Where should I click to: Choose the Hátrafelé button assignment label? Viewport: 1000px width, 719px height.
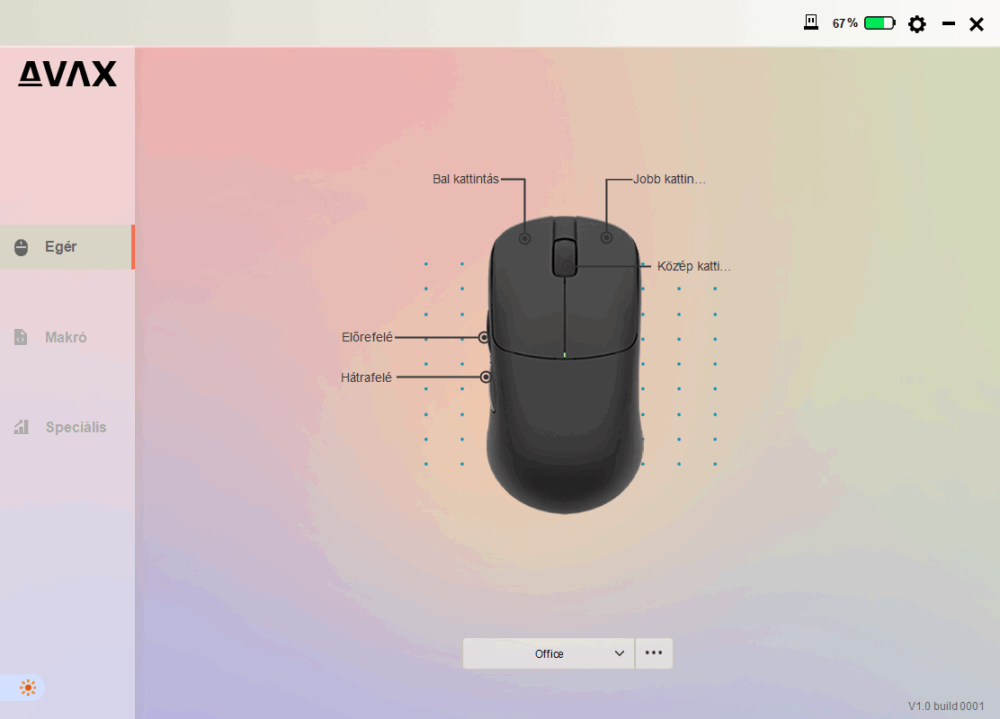click(366, 377)
